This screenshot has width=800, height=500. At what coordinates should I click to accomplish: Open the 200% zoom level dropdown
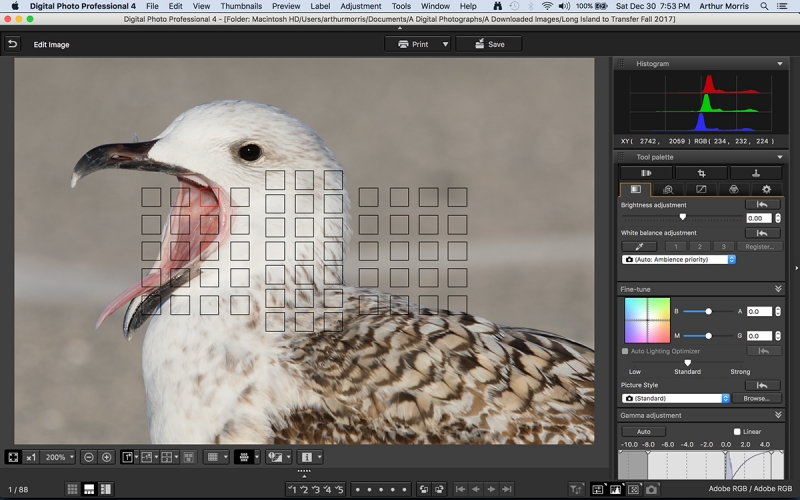pos(58,457)
